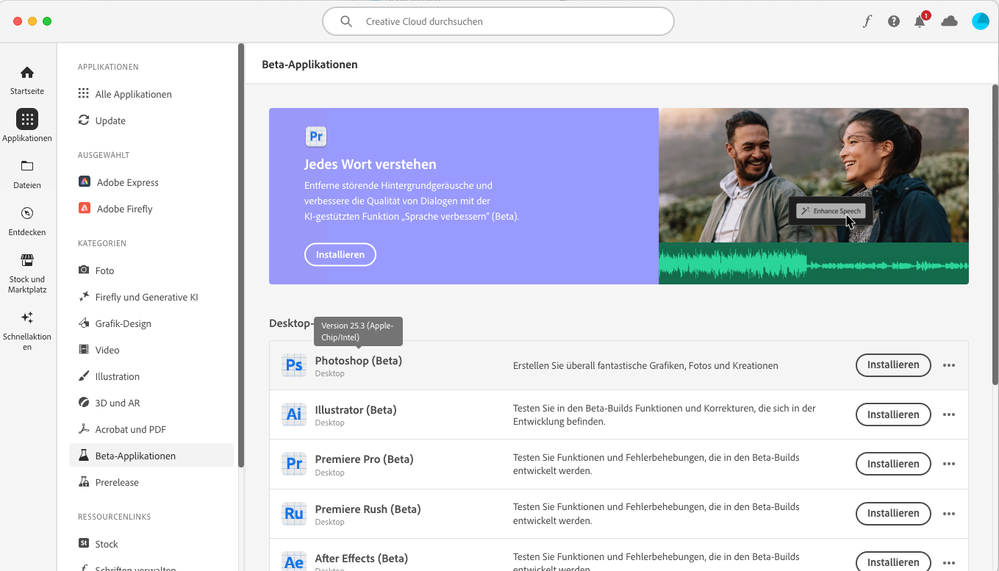Open the Illustration category
The width and height of the screenshot is (999, 571).
pyautogui.click(x=151, y=377)
